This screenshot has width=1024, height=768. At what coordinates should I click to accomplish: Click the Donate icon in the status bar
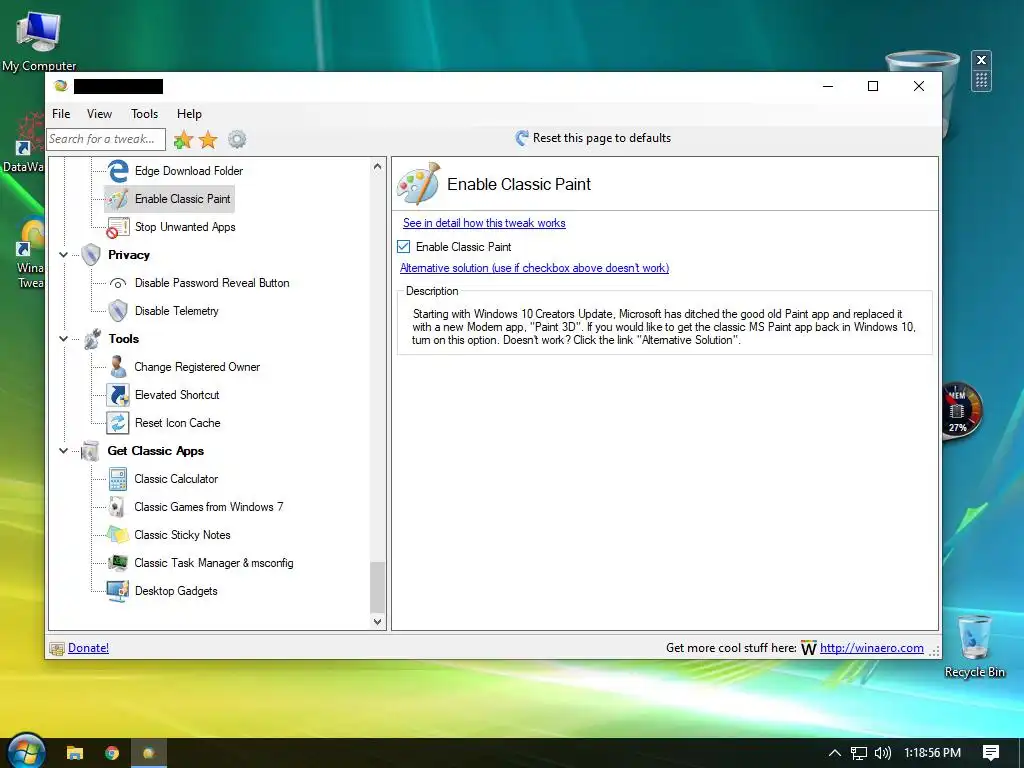point(57,648)
